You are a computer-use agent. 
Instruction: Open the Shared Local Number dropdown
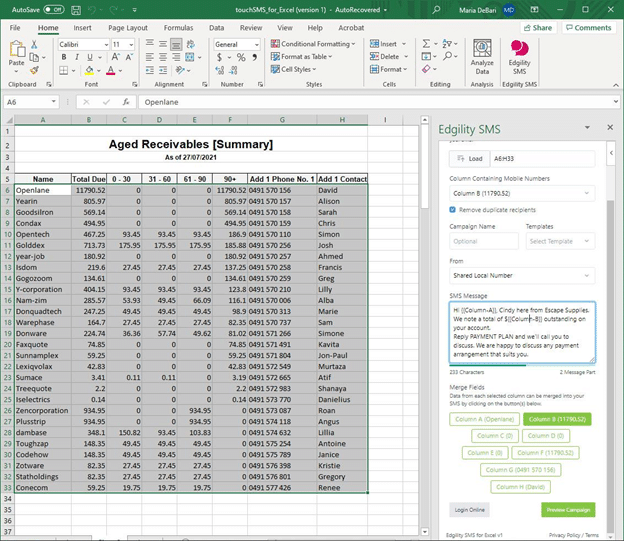click(x=522, y=275)
